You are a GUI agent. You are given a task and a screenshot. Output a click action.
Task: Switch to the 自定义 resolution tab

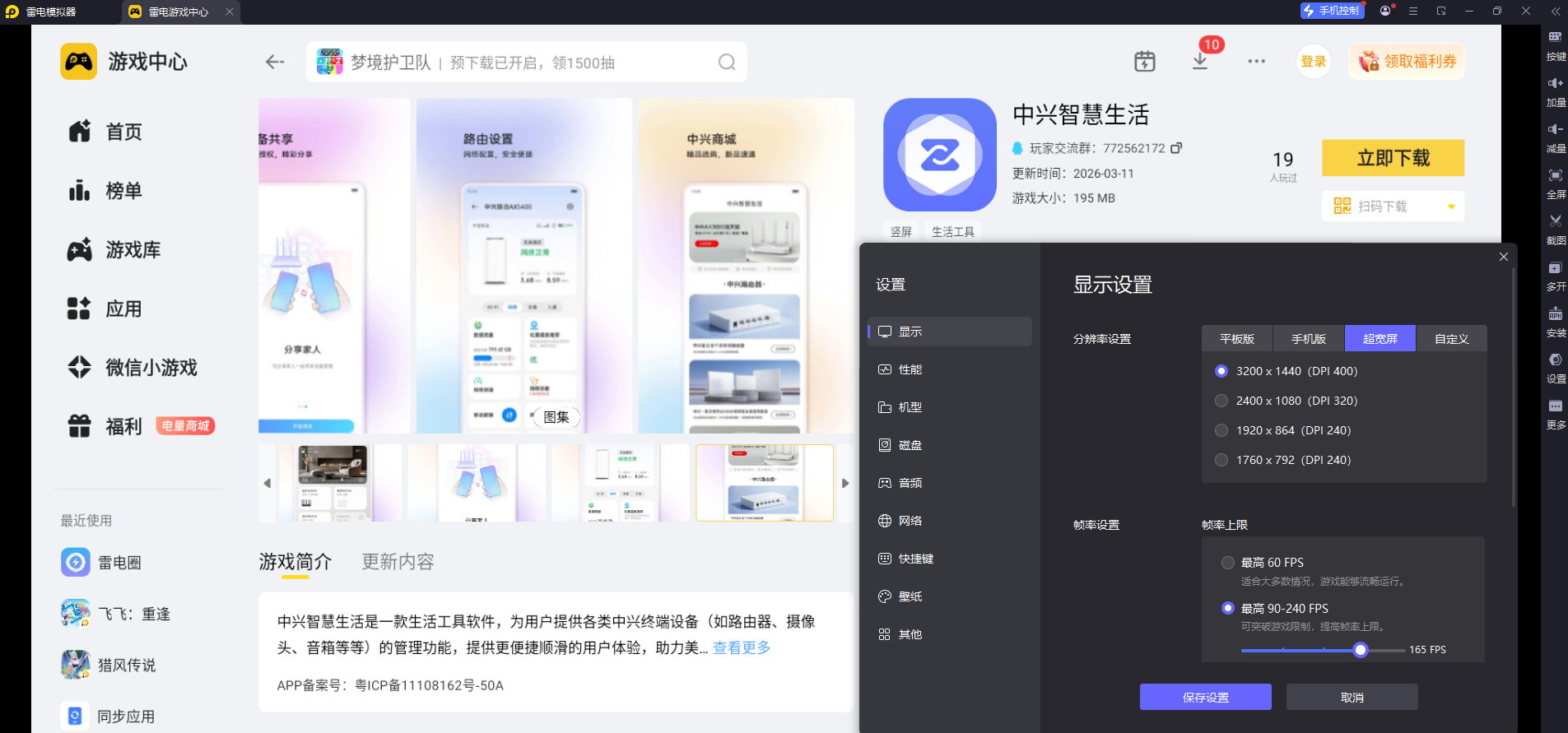click(1452, 338)
